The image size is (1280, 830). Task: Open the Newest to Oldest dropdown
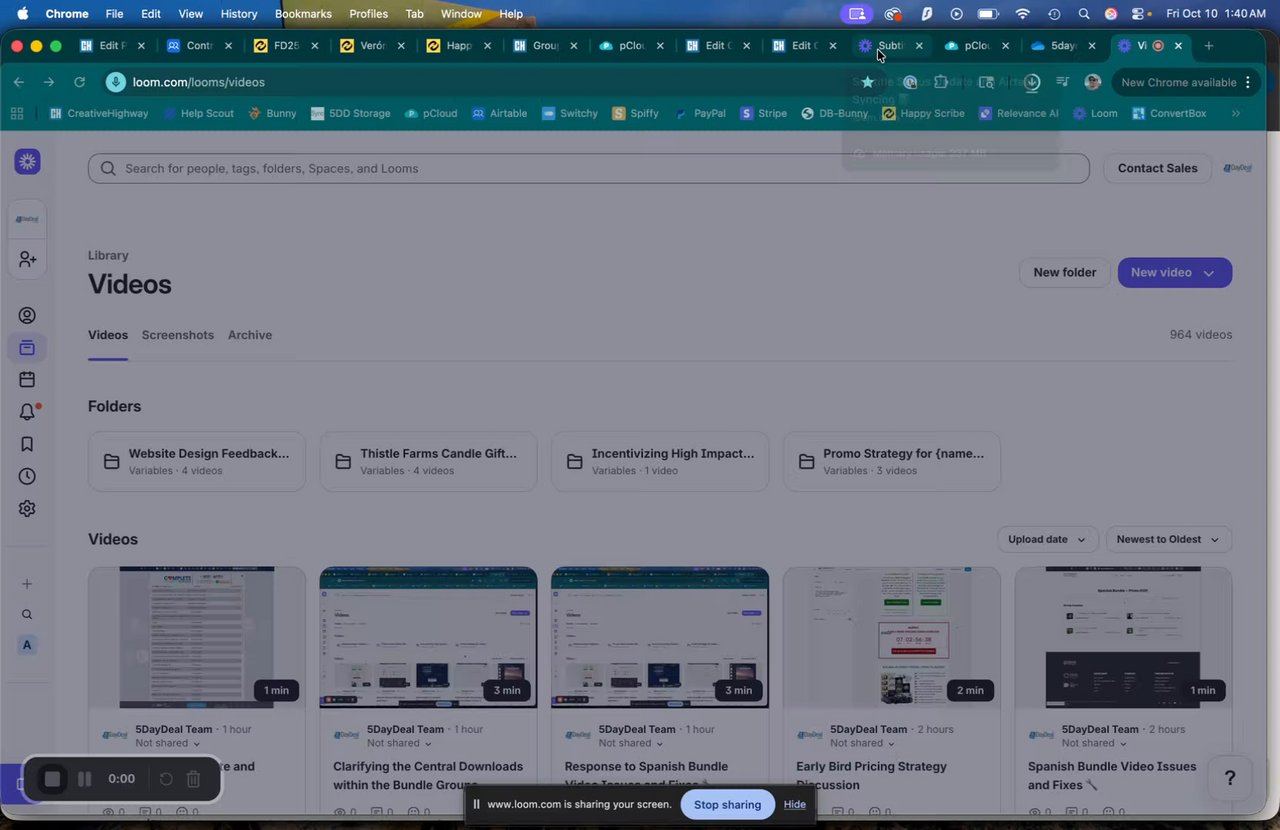1168,539
